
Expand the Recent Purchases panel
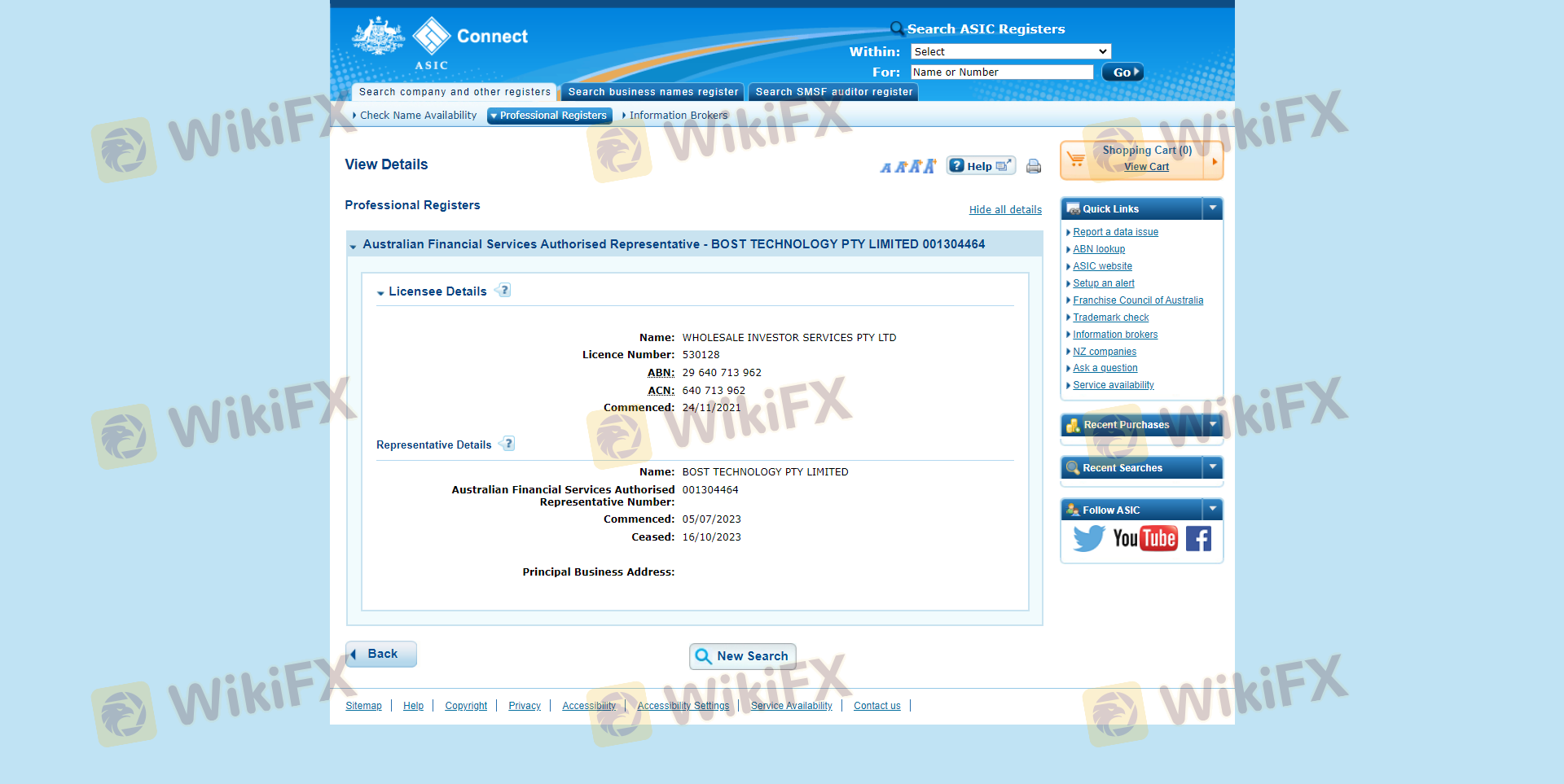(x=1212, y=424)
